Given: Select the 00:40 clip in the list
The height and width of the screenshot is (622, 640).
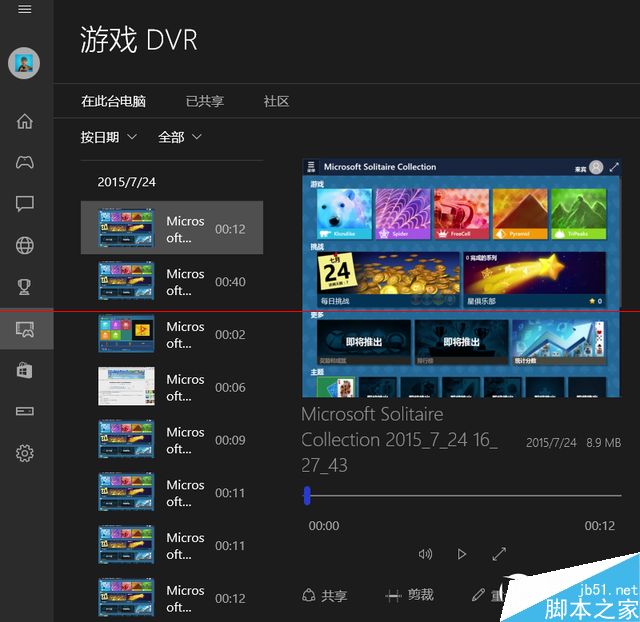Looking at the screenshot, I should [172, 281].
